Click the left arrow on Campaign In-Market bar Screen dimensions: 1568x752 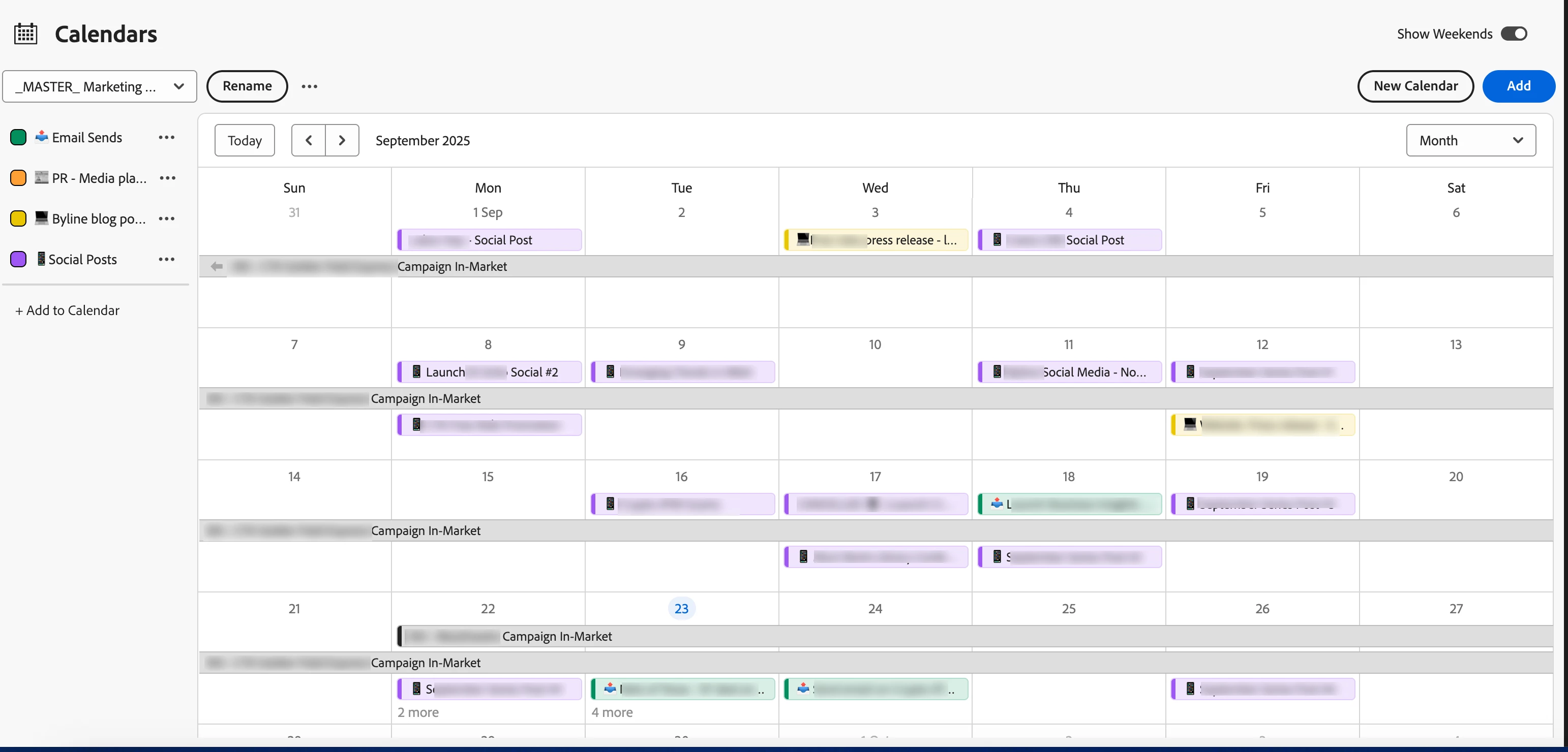click(217, 266)
